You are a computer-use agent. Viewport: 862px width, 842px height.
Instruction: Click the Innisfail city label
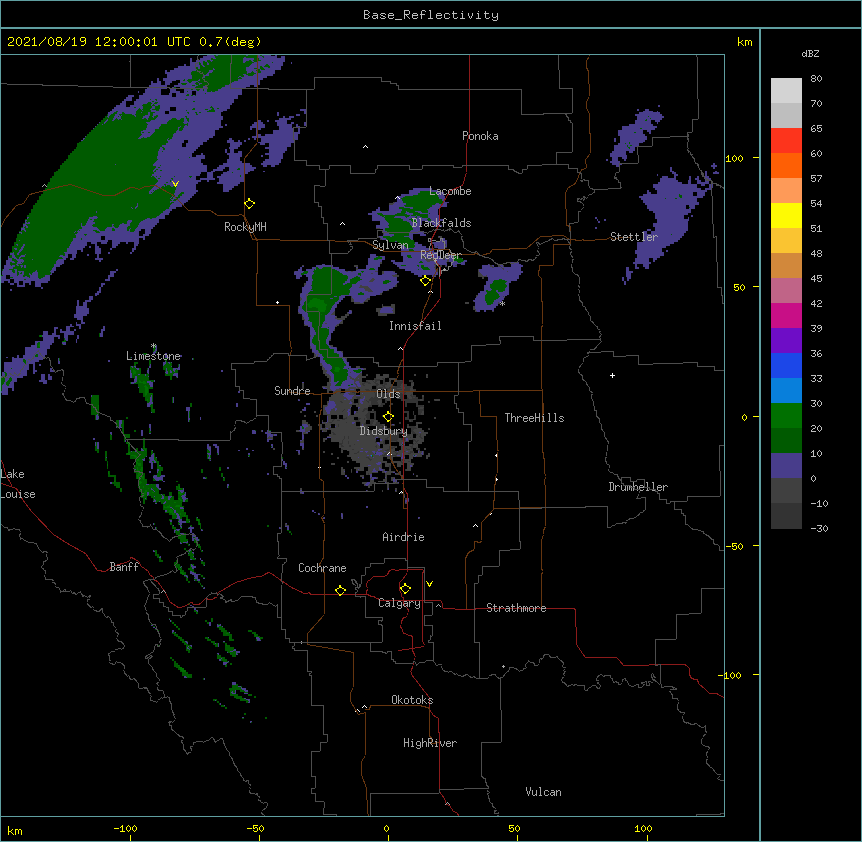[x=415, y=326]
